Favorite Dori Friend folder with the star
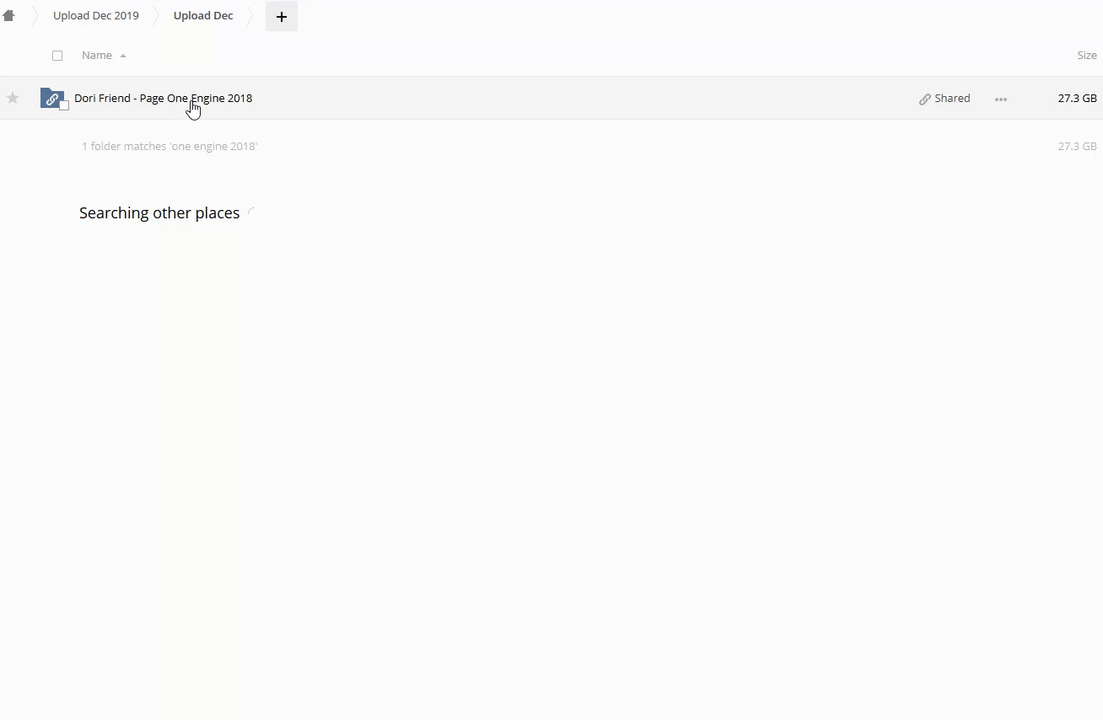 coord(13,98)
